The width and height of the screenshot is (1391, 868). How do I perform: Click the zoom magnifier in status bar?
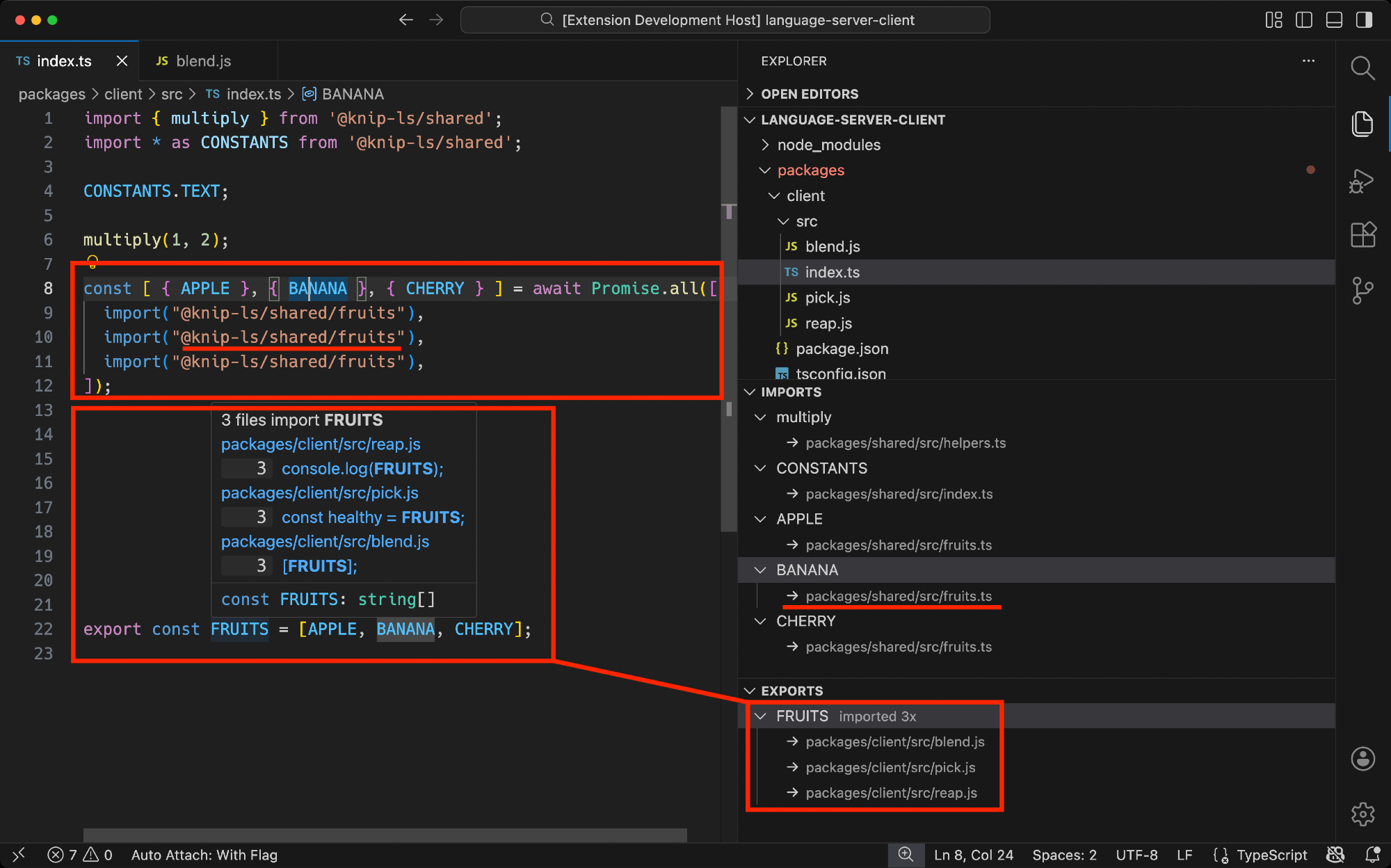906,855
